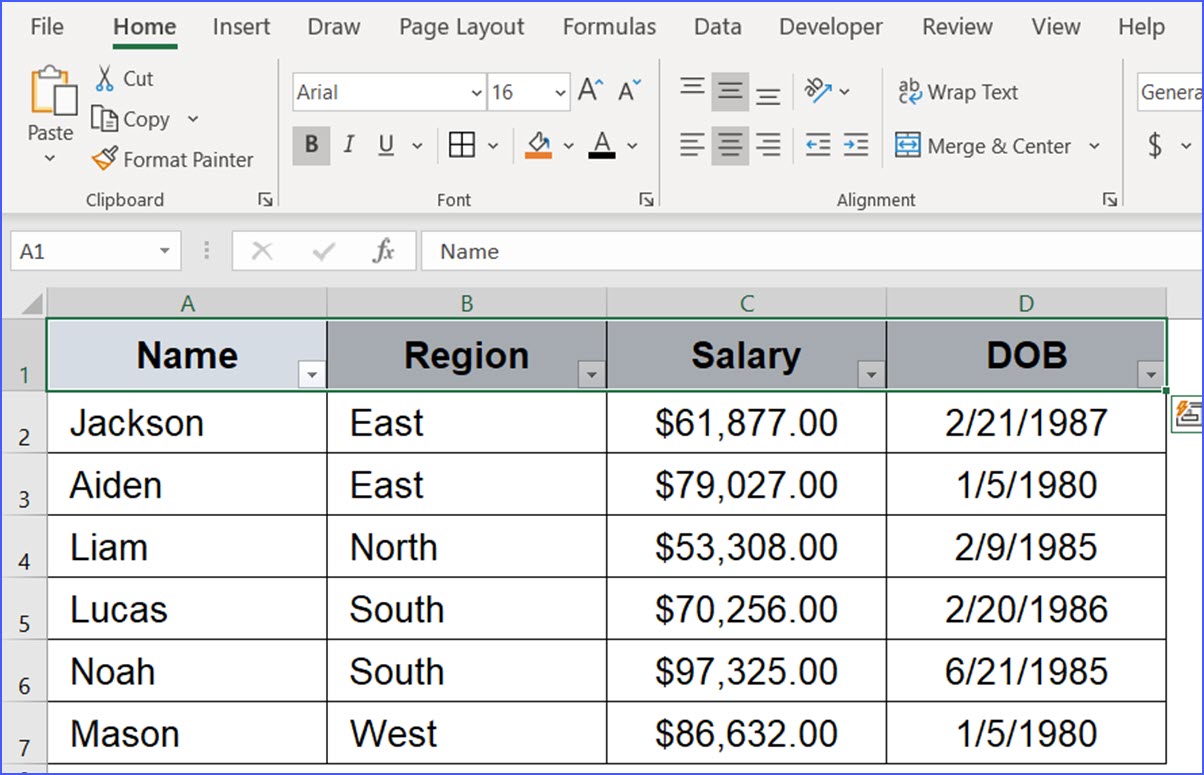Open the Region column filter dropdown

(592, 375)
